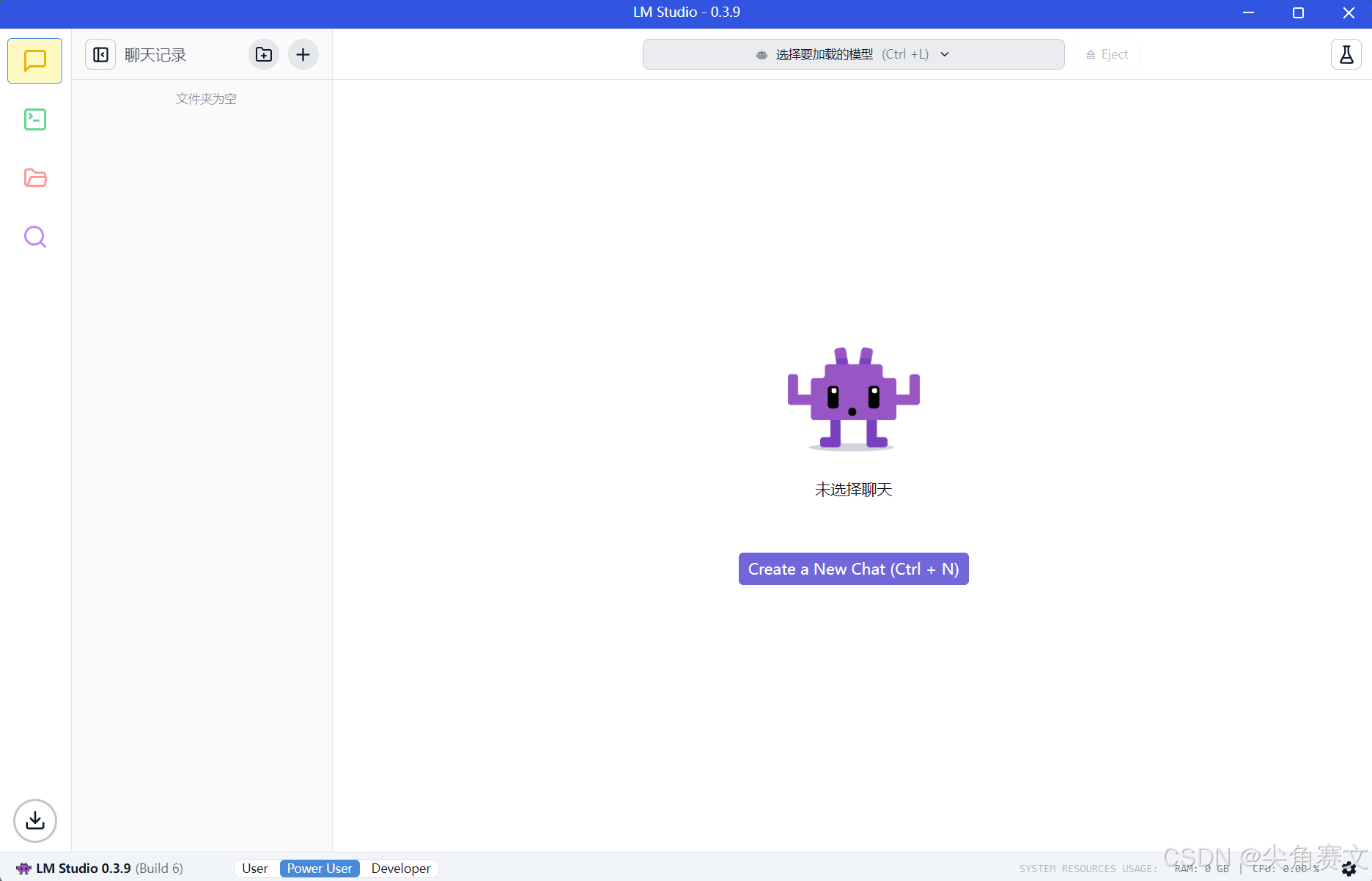Screen dimensions: 1372x881
Task: Open settings gear in status bar
Action: pos(1349,869)
